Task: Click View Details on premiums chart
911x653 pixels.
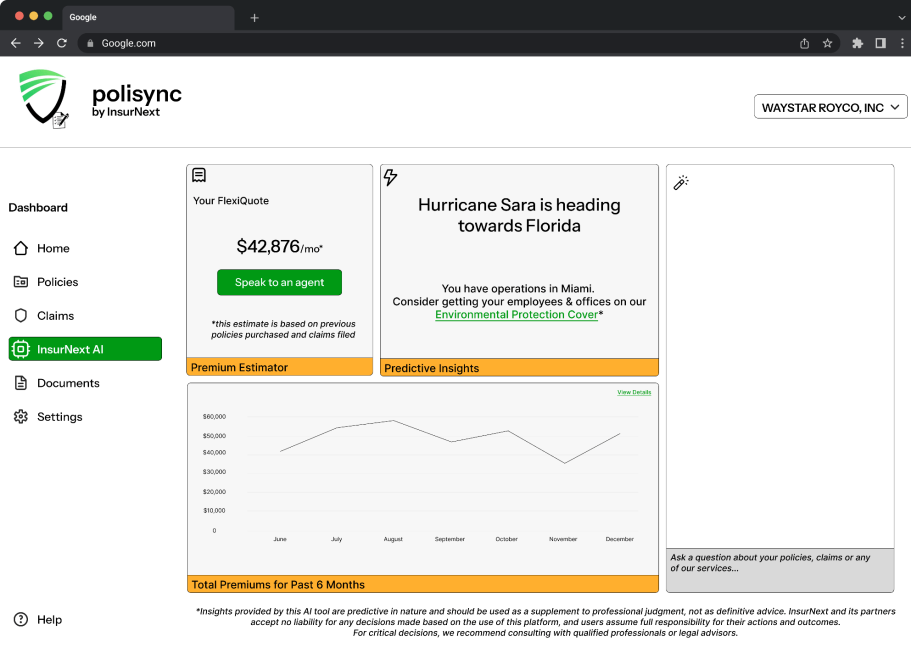Action: 634,392
